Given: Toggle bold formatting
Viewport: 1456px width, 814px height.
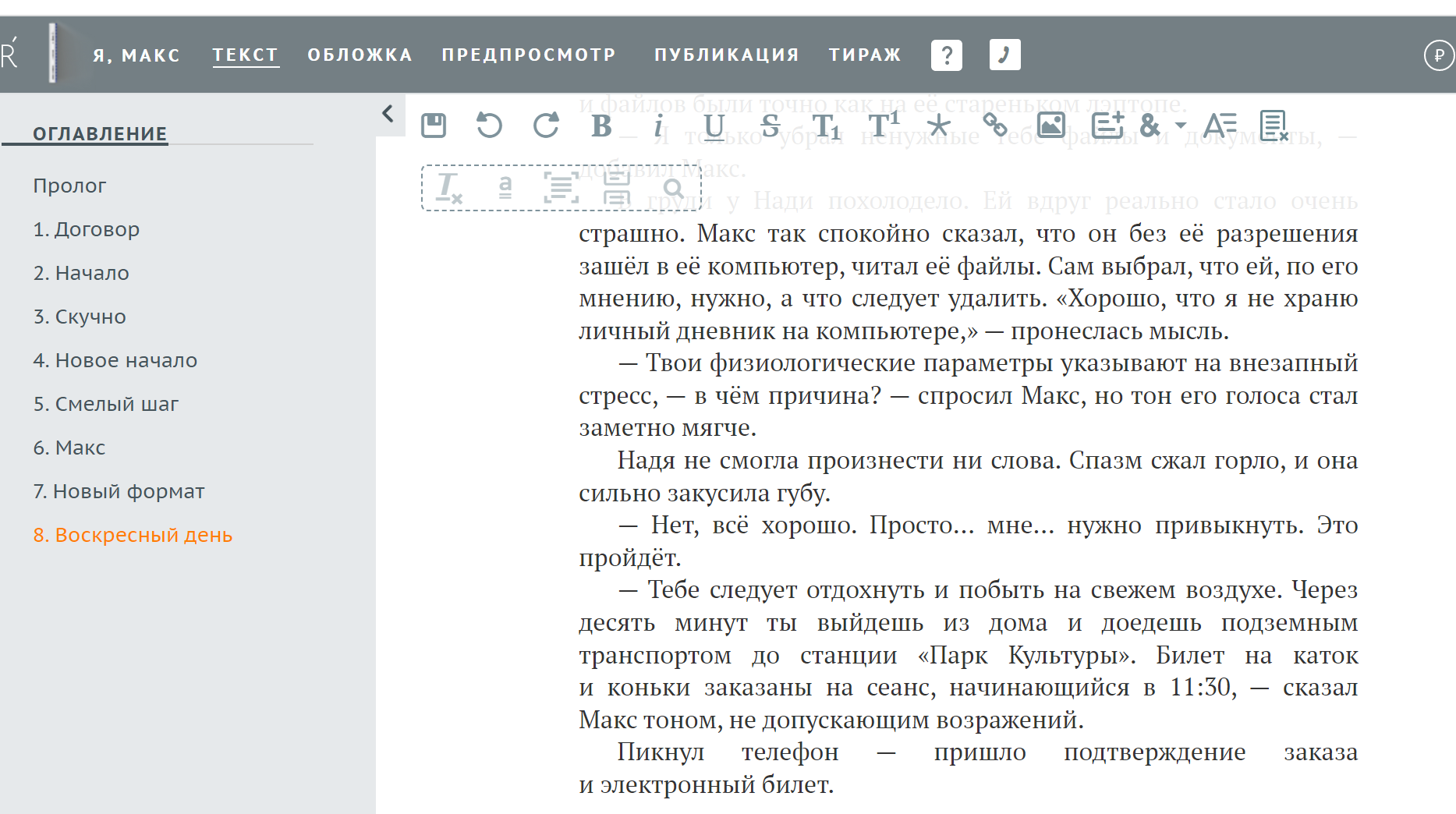Looking at the screenshot, I should 601,125.
